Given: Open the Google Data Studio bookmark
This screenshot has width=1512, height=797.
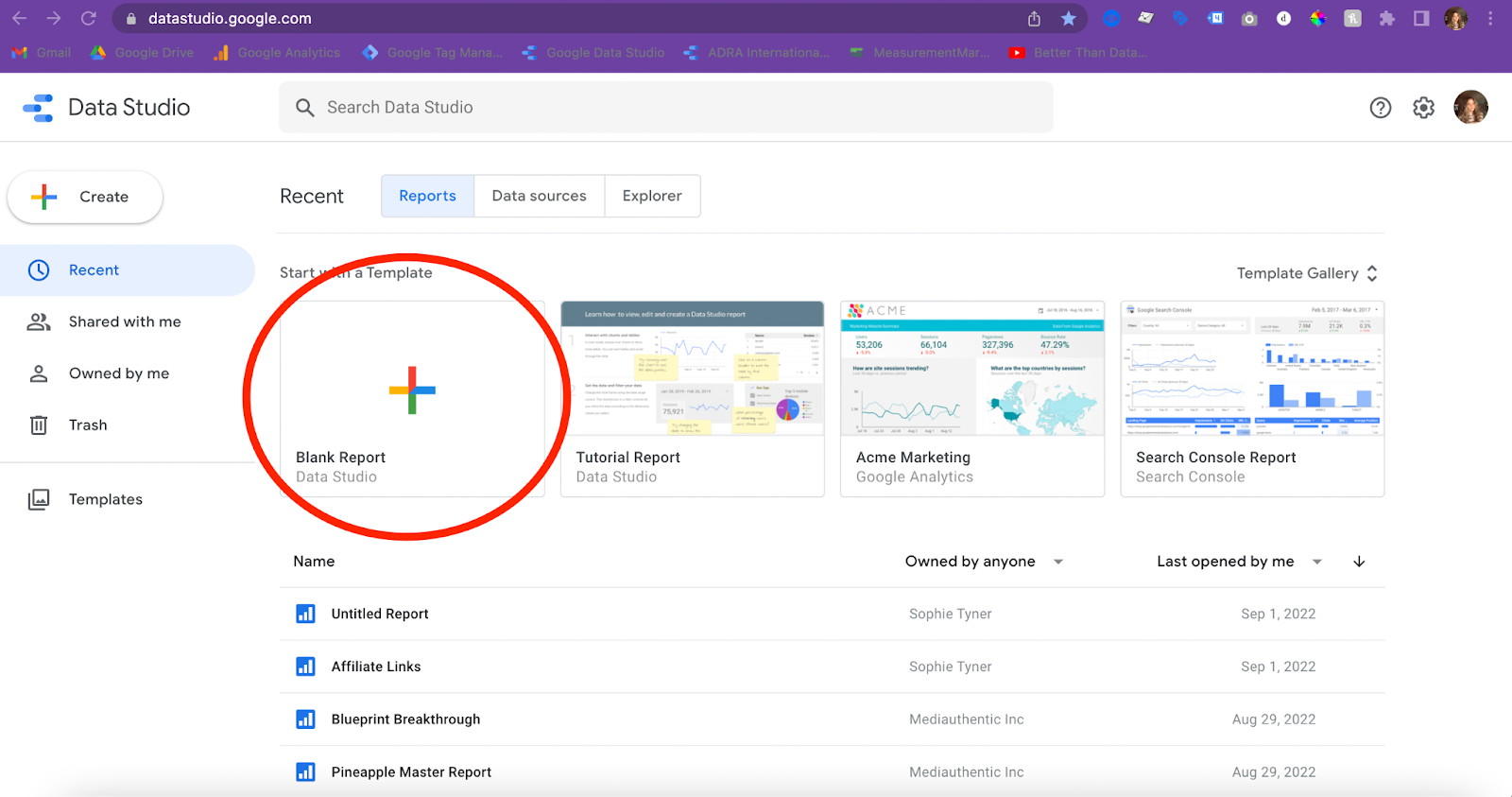Looking at the screenshot, I should (x=593, y=53).
